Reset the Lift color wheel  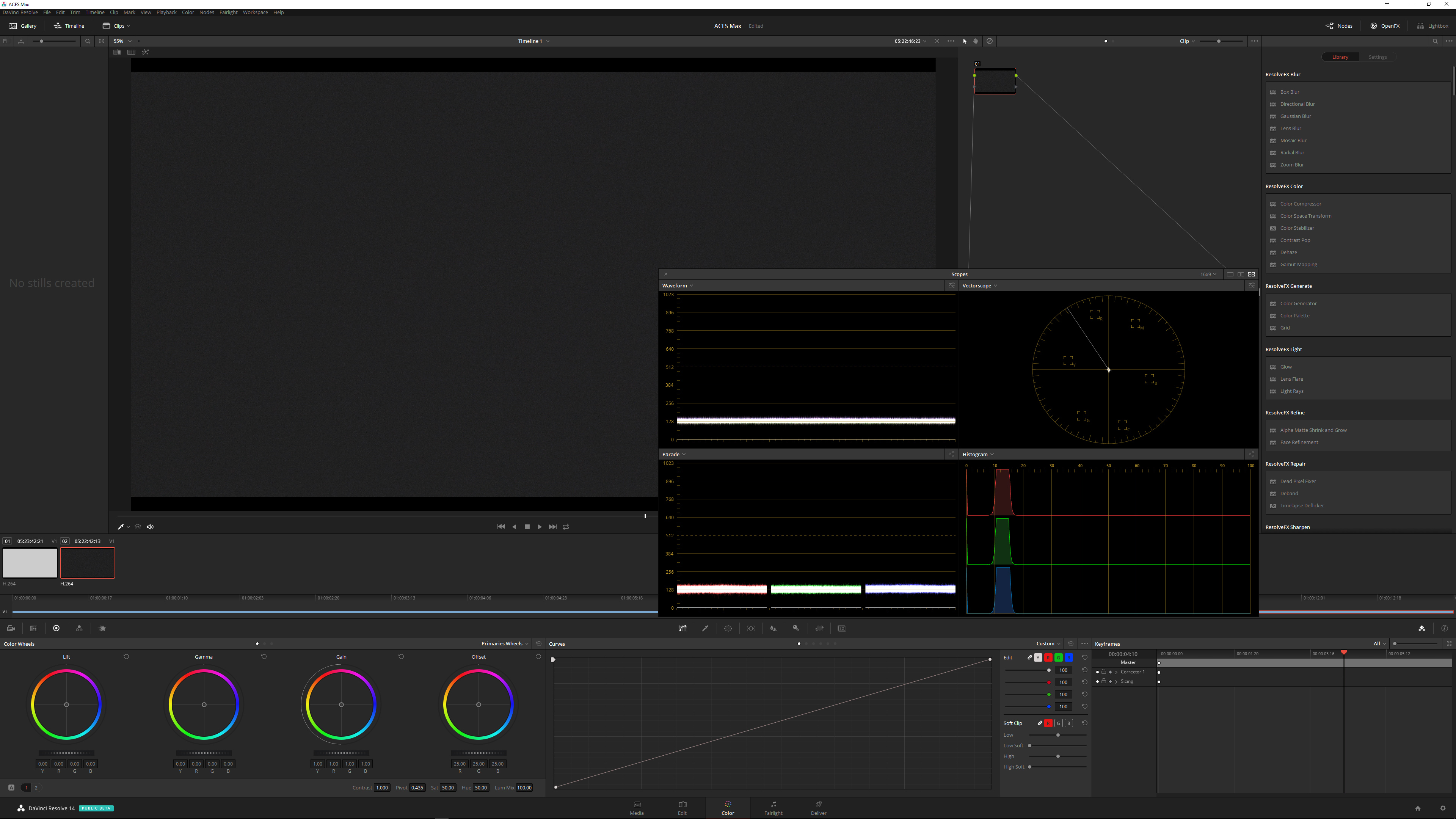(x=126, y=657)
